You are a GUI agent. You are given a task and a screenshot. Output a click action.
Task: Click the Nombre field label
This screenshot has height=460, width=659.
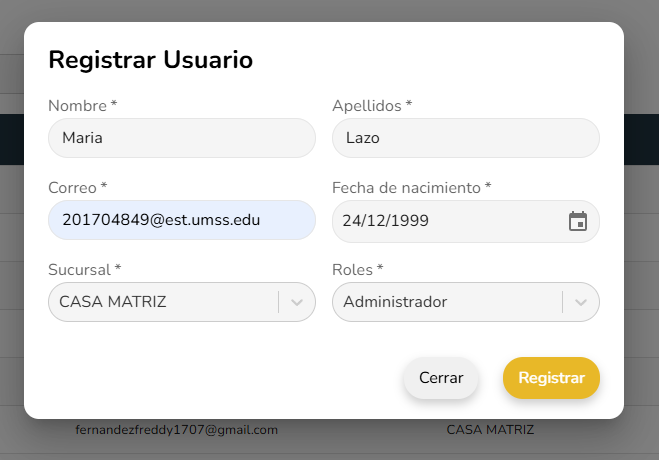pyautogui.click(x=82, y=106)
